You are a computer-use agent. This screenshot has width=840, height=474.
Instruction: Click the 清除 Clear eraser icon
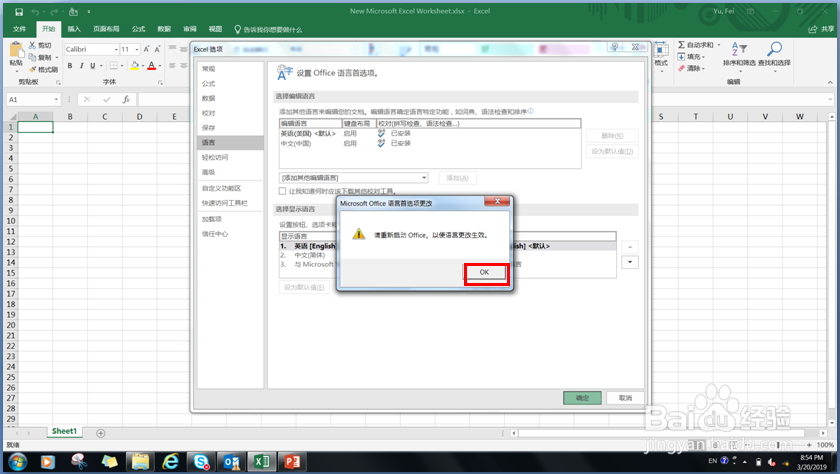[x=681, y=68]
